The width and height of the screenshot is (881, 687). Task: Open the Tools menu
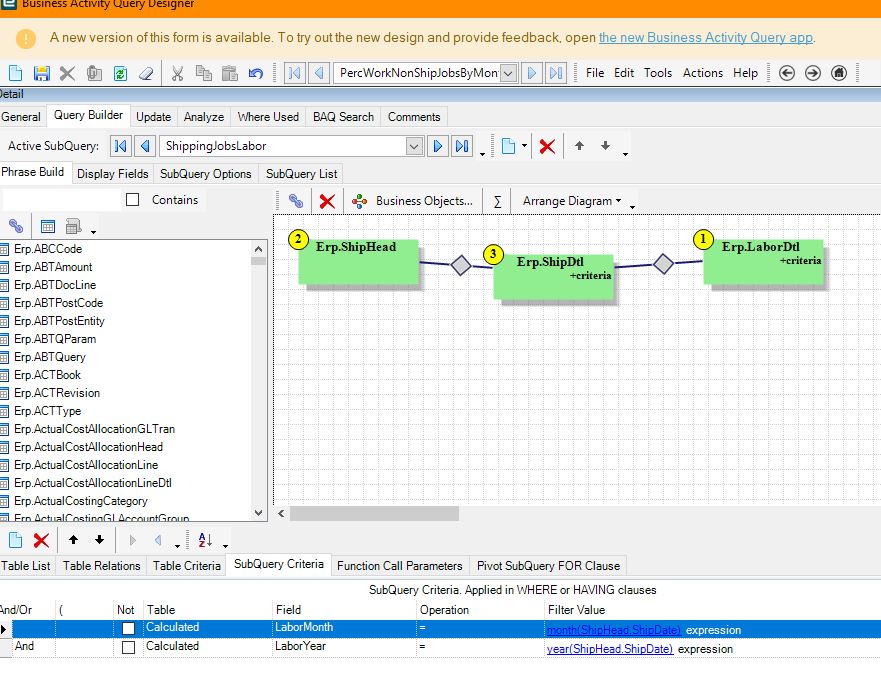[658, 73]
